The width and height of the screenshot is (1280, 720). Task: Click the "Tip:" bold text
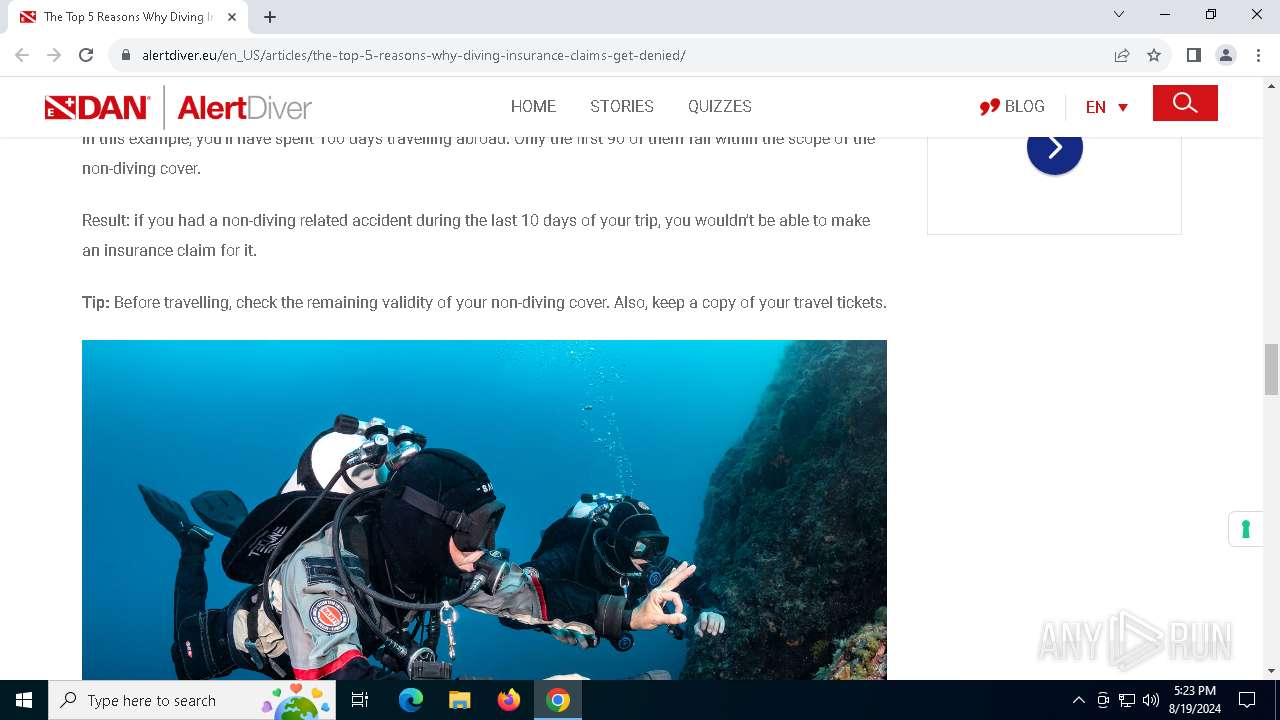tap(96, 302)
